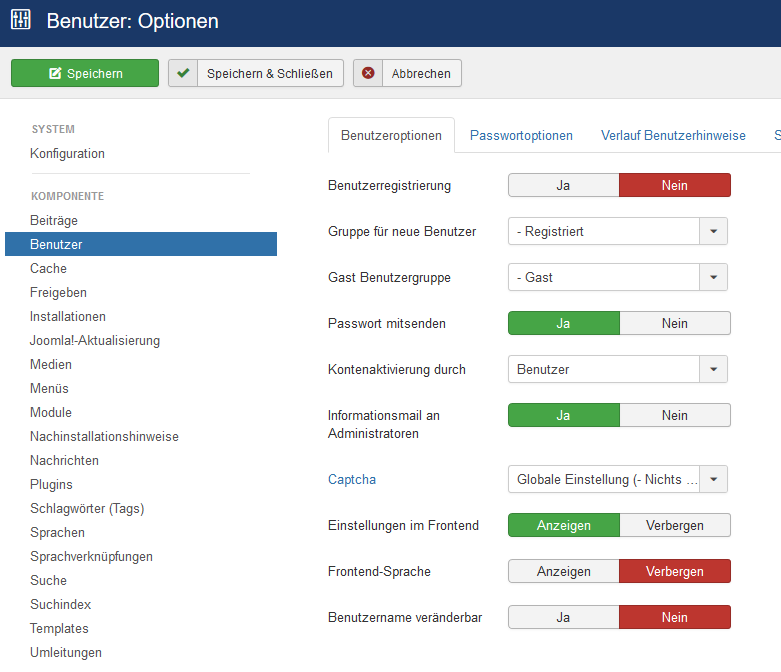The image size is (781, 672).
Task: Select Joomla!-Aktualisierung in the component list
Action: pyautogui.click(x=95, y=340)
